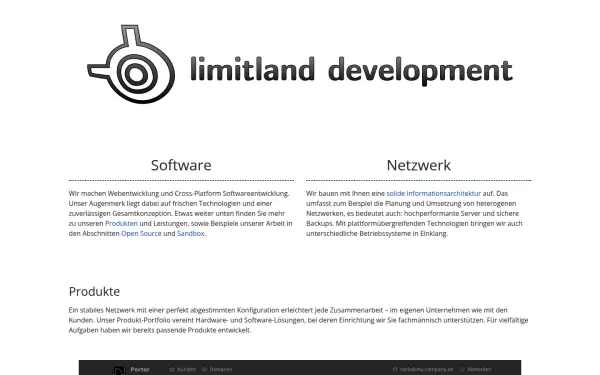Image resolution: width=600 pixels, height=375 pixels.
Task: Click the Porter screenshot thumbnail
Action: click(x=300, y=368)
